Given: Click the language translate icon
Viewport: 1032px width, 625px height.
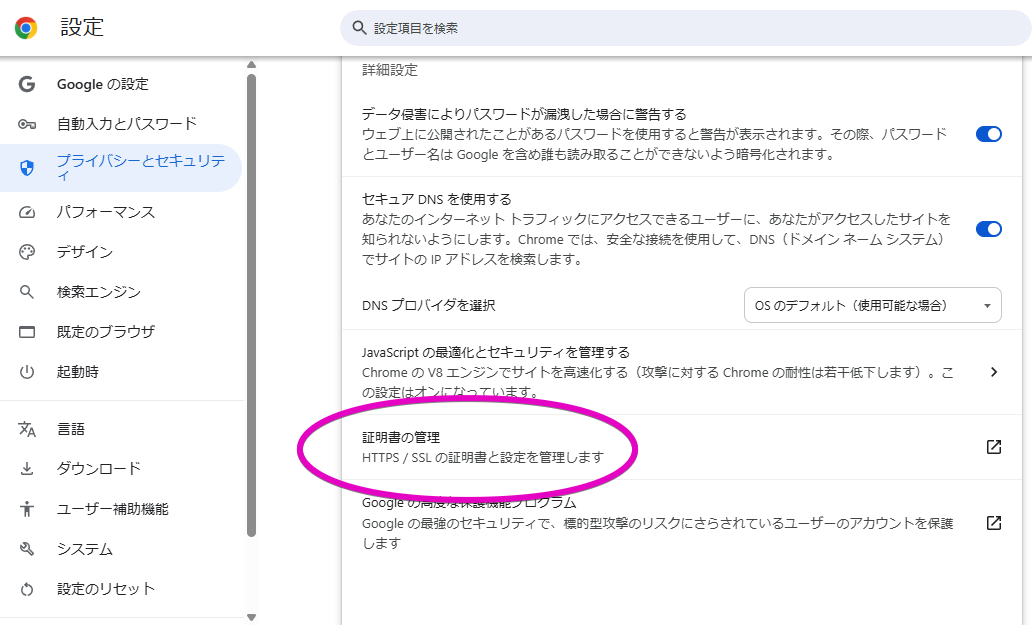Looking at the screenshot, I should (27, 429).
